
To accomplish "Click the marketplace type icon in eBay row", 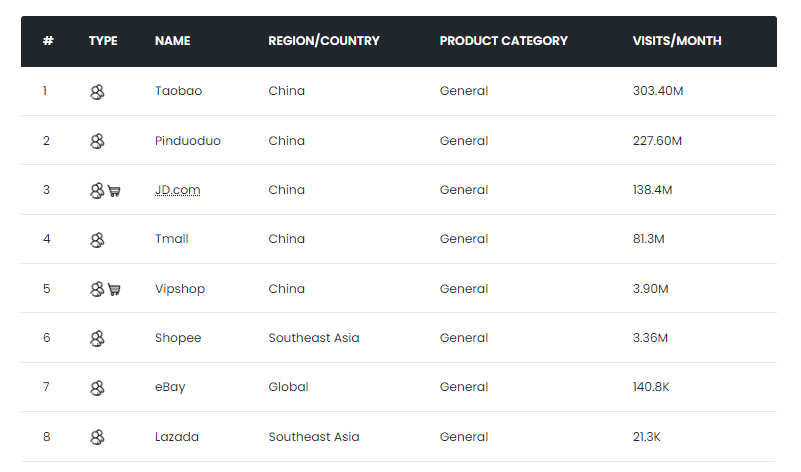I will pyautogui.click(x=97, y=388).
